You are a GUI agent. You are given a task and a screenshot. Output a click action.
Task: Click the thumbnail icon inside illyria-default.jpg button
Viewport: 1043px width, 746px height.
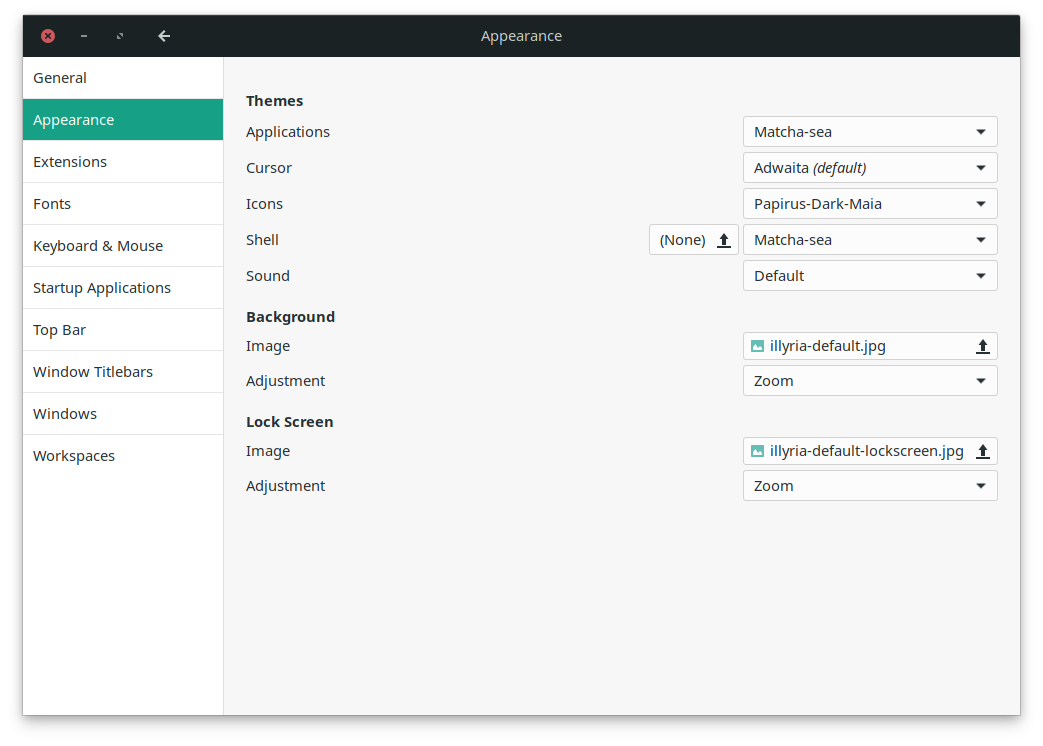click(758, 345)
